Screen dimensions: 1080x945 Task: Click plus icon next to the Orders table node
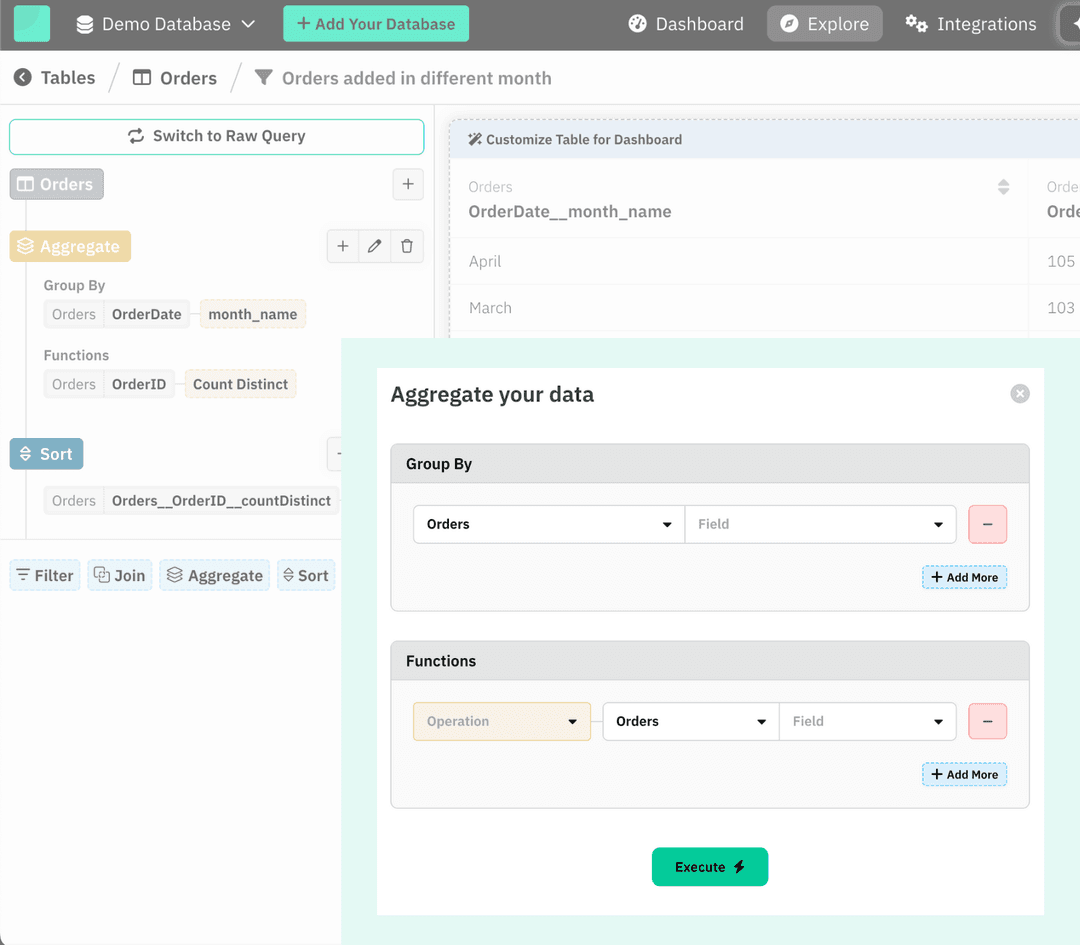pyautogui.click(x=407, y=184)
